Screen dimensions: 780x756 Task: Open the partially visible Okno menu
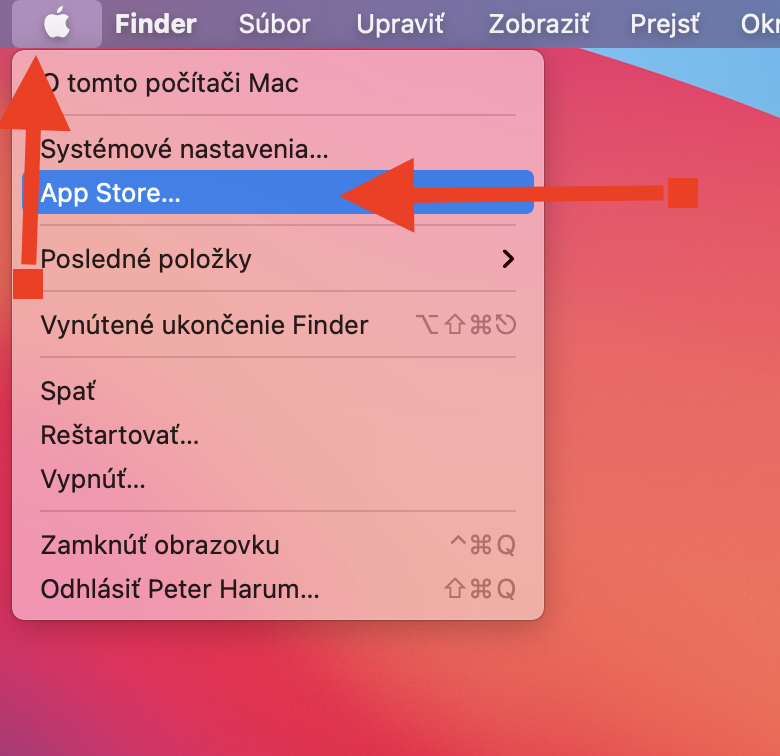click(x=760, y=23)
